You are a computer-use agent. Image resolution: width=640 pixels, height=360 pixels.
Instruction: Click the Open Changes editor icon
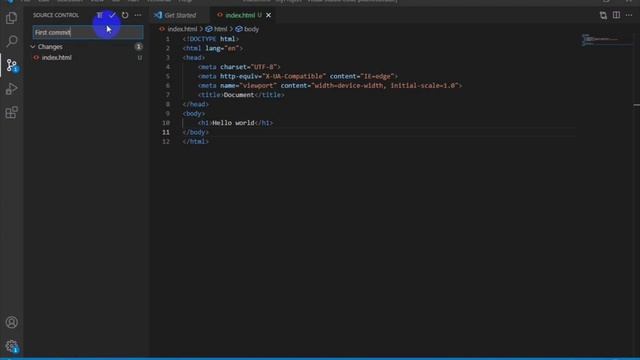coord(603,15)
